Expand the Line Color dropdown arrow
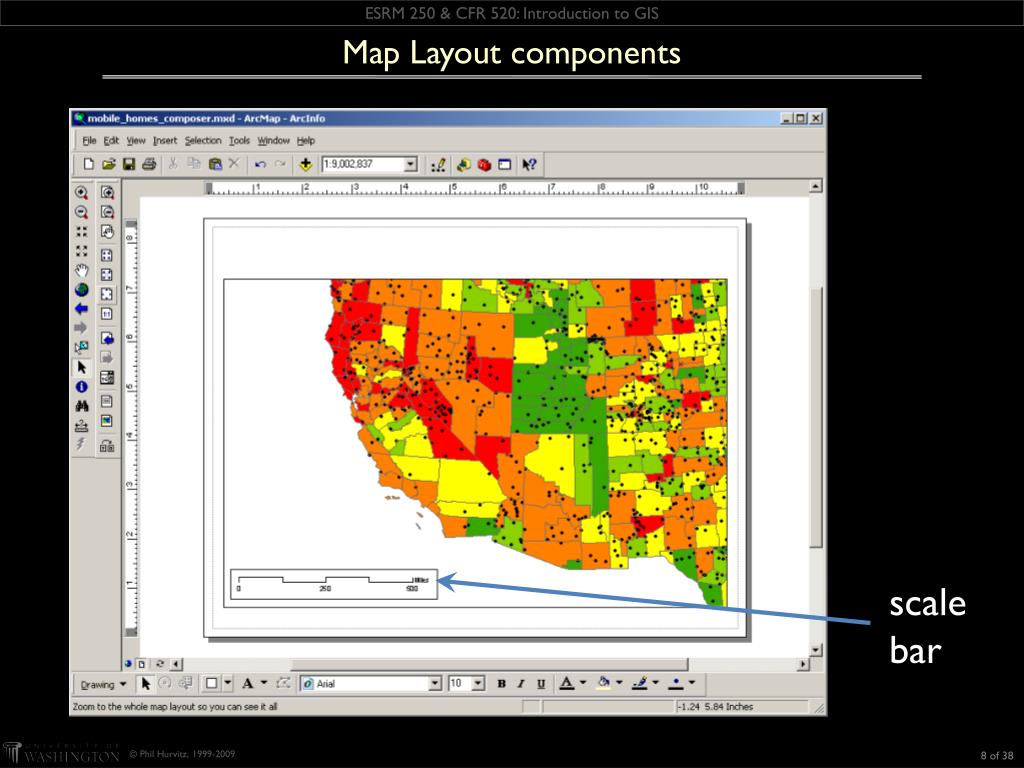 point(656,683)
